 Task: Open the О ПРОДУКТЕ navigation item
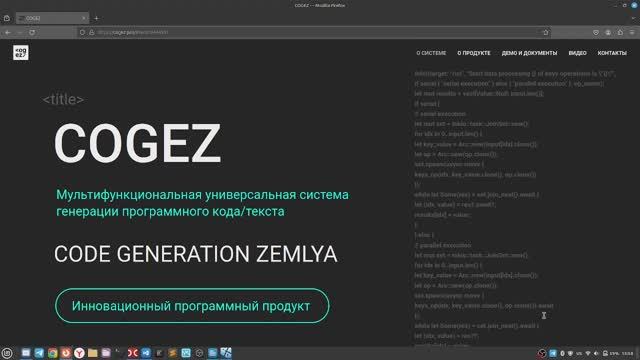click(473, 53)
